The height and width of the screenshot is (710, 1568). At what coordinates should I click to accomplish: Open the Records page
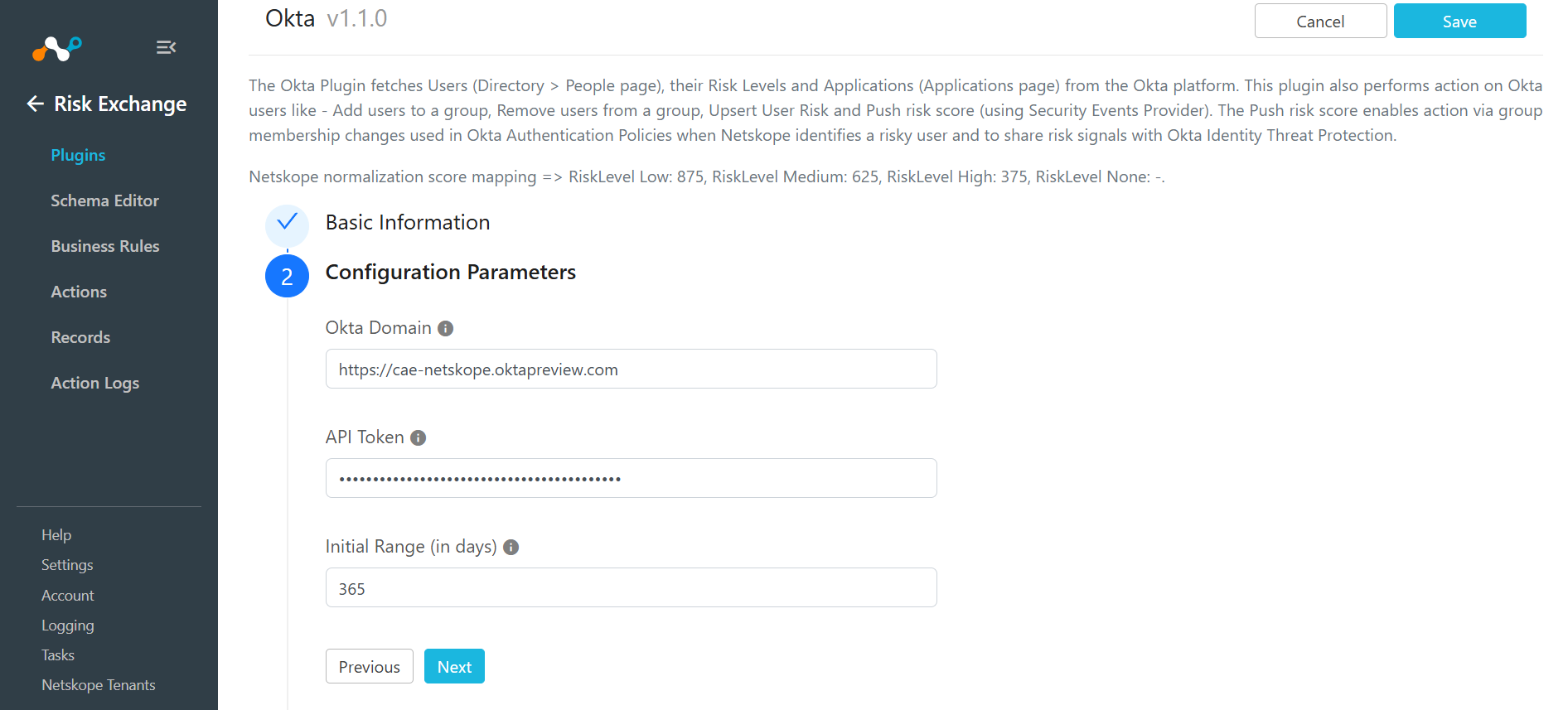[80, 337]
